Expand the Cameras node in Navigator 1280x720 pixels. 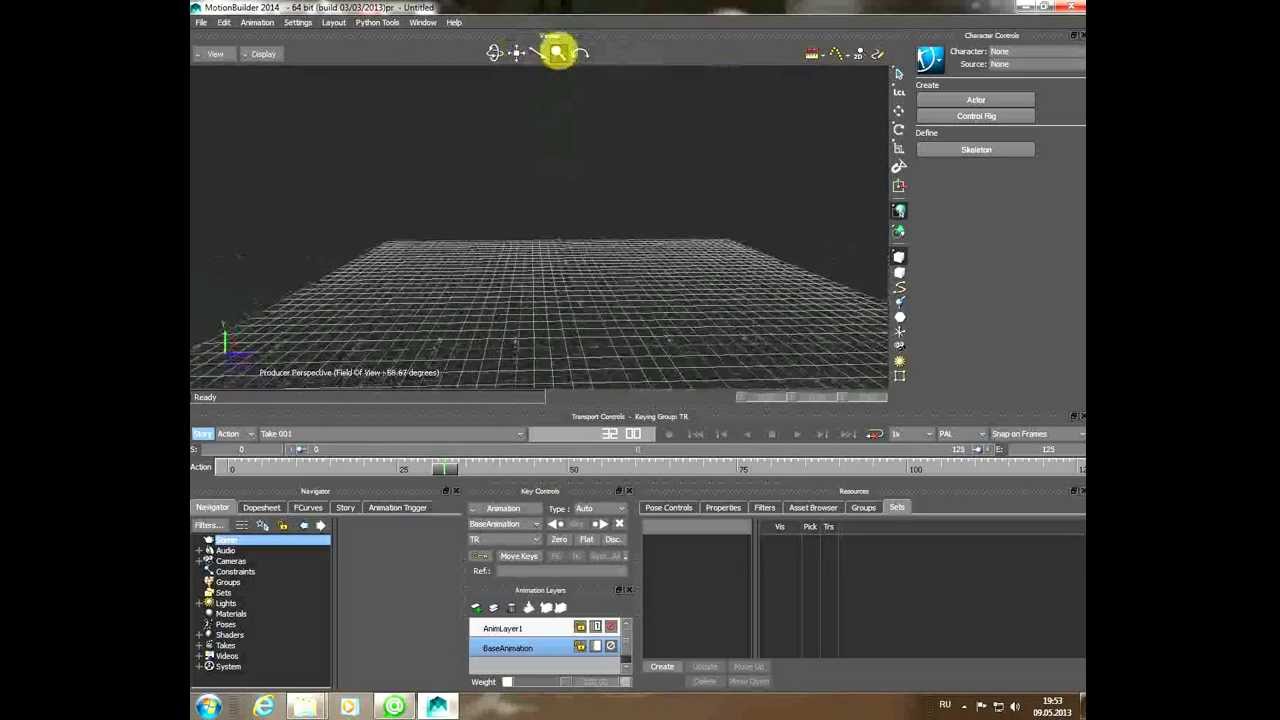[x=199, y=561]
